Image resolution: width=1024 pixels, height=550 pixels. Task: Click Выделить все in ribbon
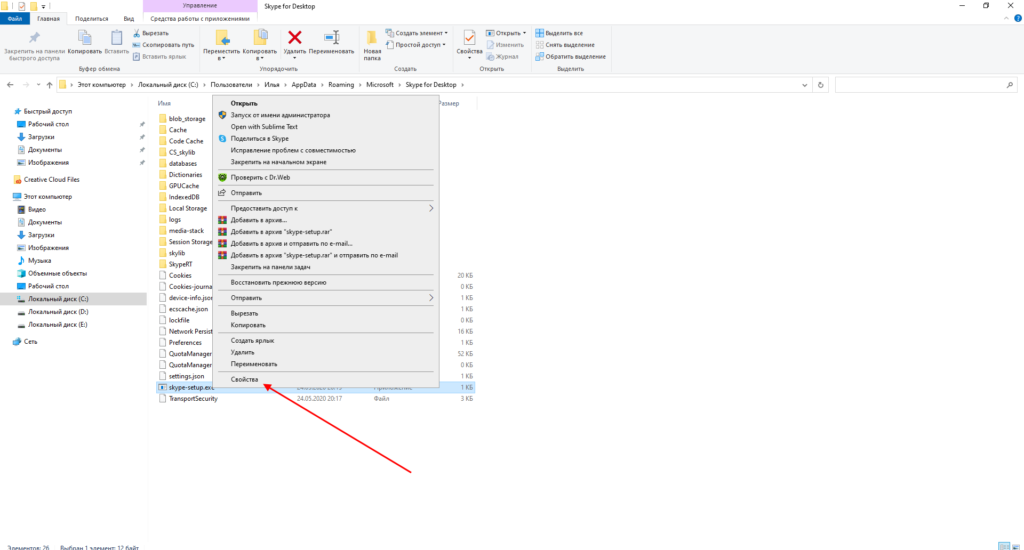[560, 33]
